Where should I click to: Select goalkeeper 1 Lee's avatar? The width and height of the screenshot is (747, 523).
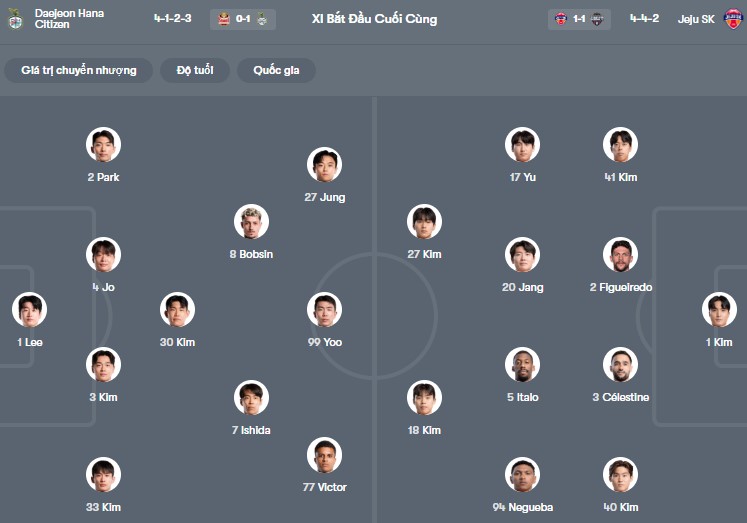point(30,310)
